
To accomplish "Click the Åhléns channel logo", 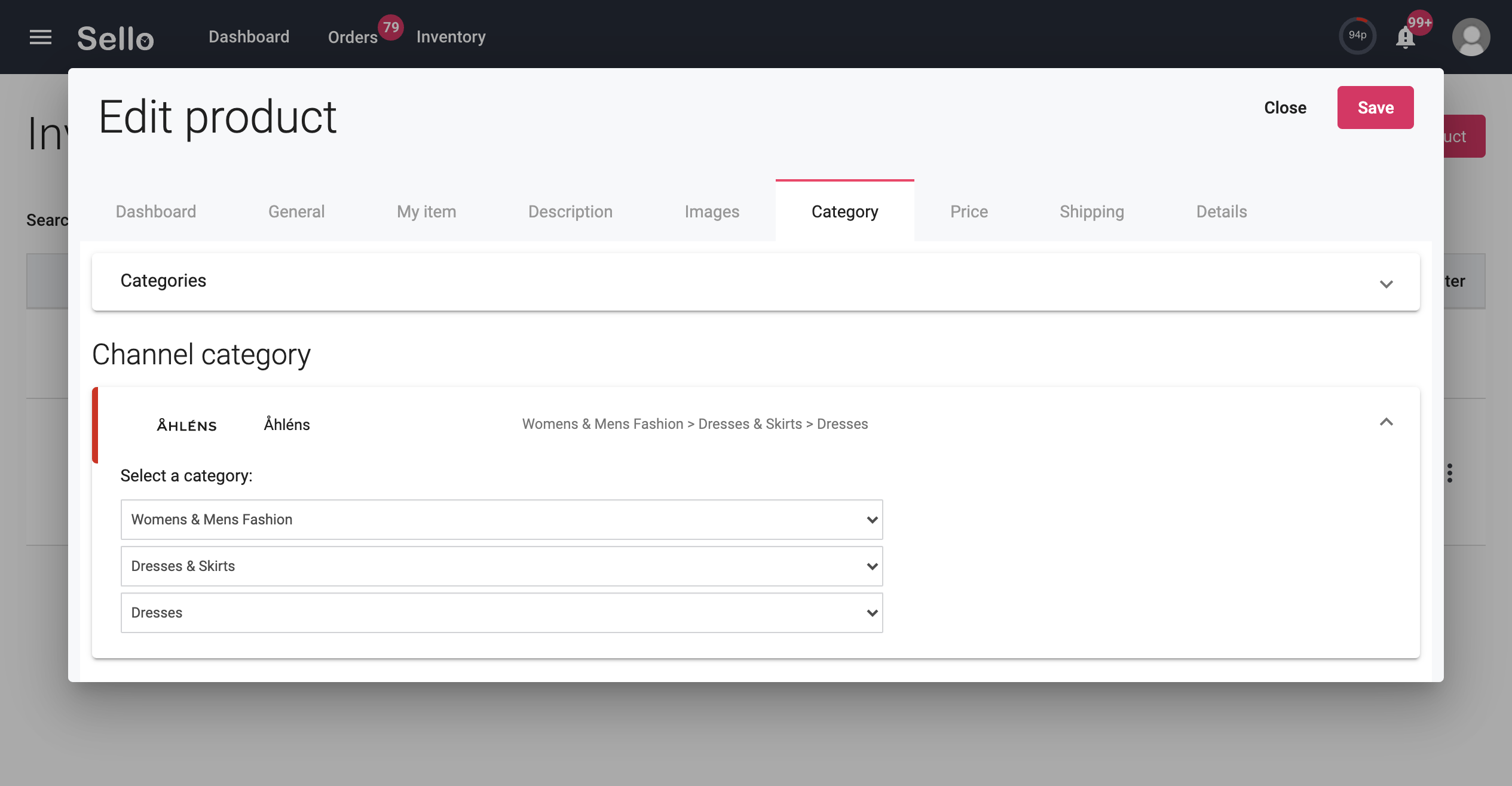I will pyautogui.click(x=187, y=425).
